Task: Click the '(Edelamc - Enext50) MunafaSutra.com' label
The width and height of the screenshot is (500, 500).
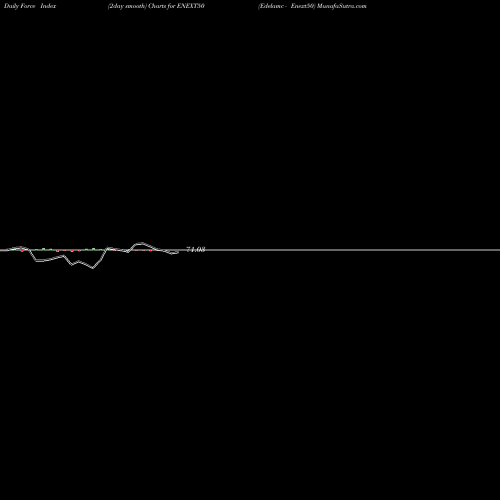Action: 312,6
